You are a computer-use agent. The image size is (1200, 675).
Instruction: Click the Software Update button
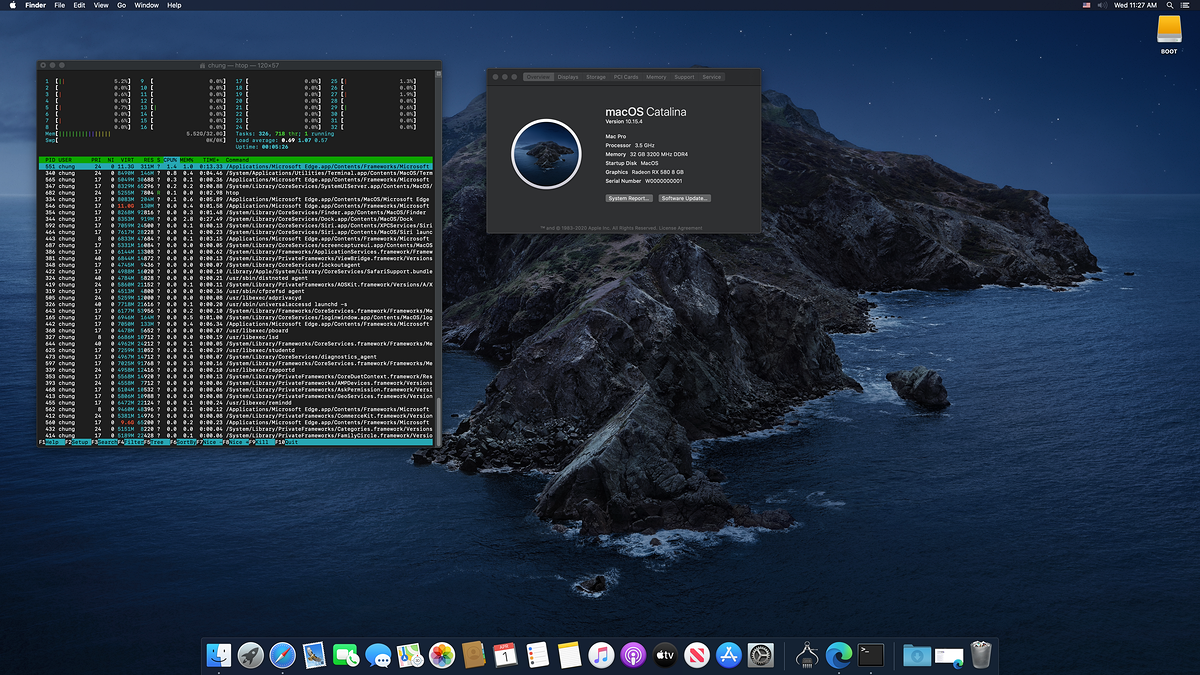point(685,198)
